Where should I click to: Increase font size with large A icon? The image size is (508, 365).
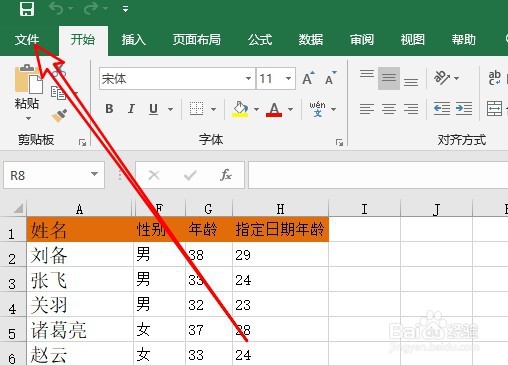308,78
